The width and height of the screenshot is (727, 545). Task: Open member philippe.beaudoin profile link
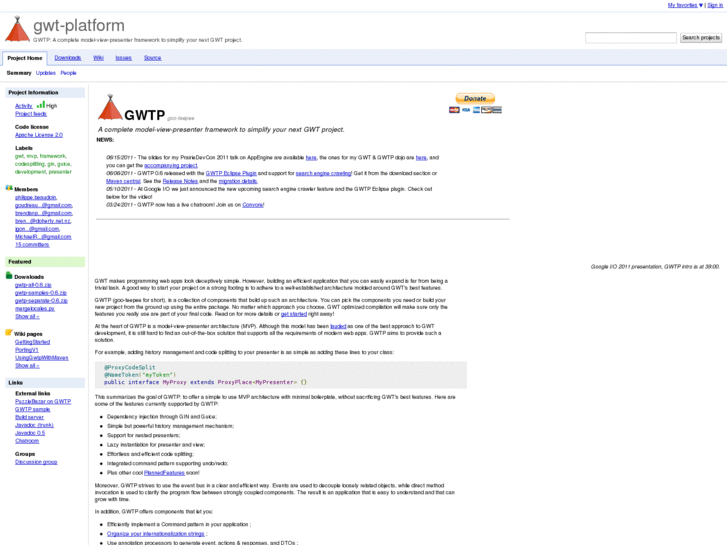point(36,198)
